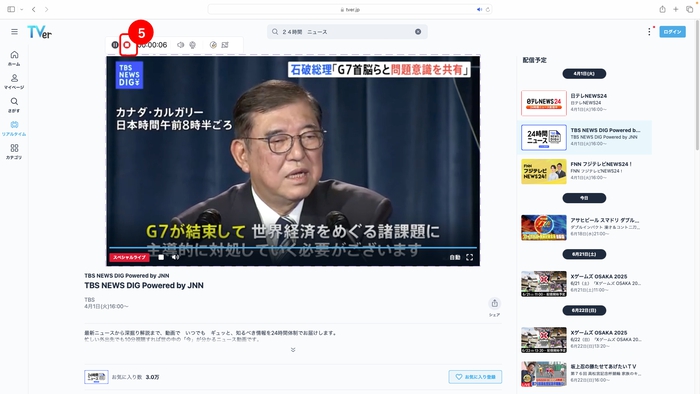Screen dimensions: 700x394
Task: Open the hamburger menu beside TVer logo
Action: [14, 32]
